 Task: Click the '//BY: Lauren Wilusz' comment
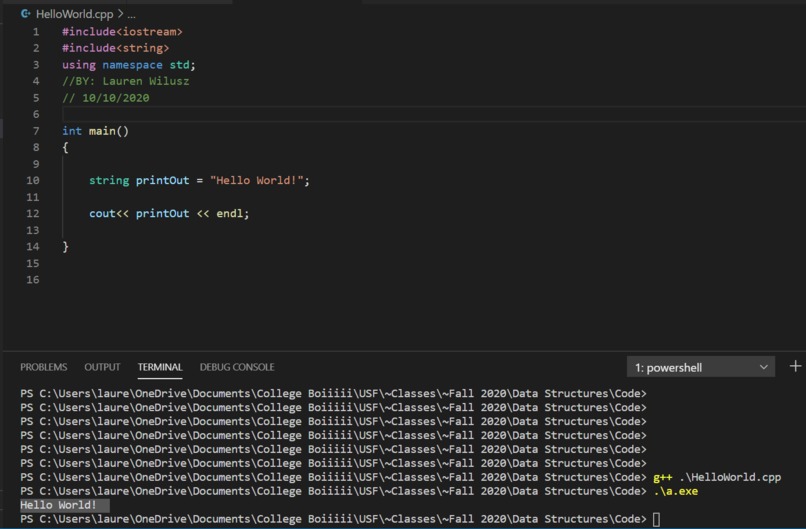point(126,81)
